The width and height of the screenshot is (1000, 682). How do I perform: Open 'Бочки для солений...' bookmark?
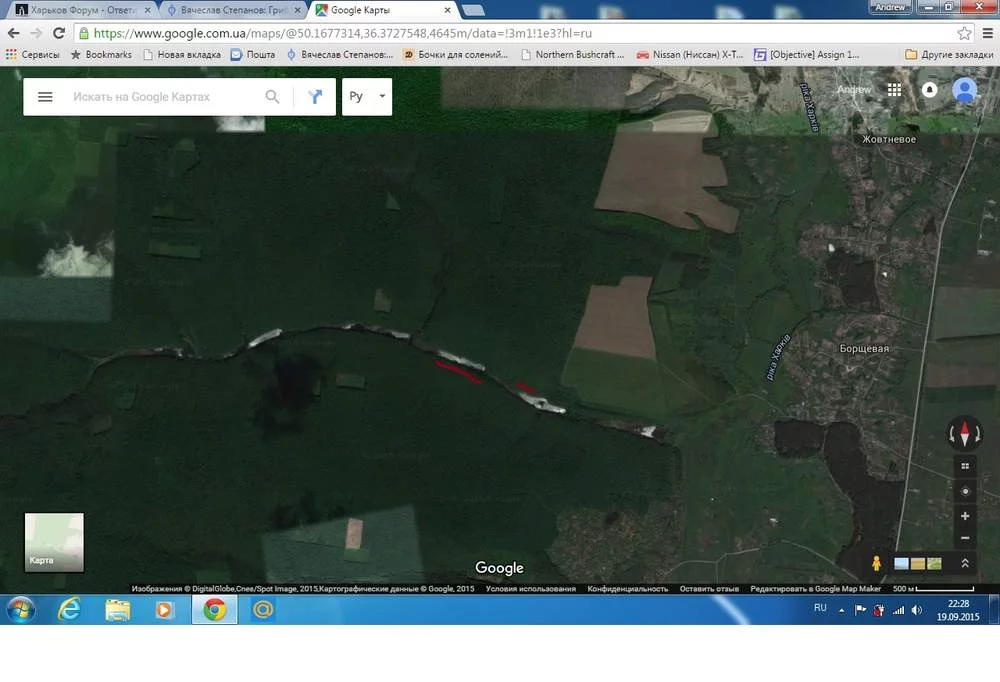click(455, 55)
